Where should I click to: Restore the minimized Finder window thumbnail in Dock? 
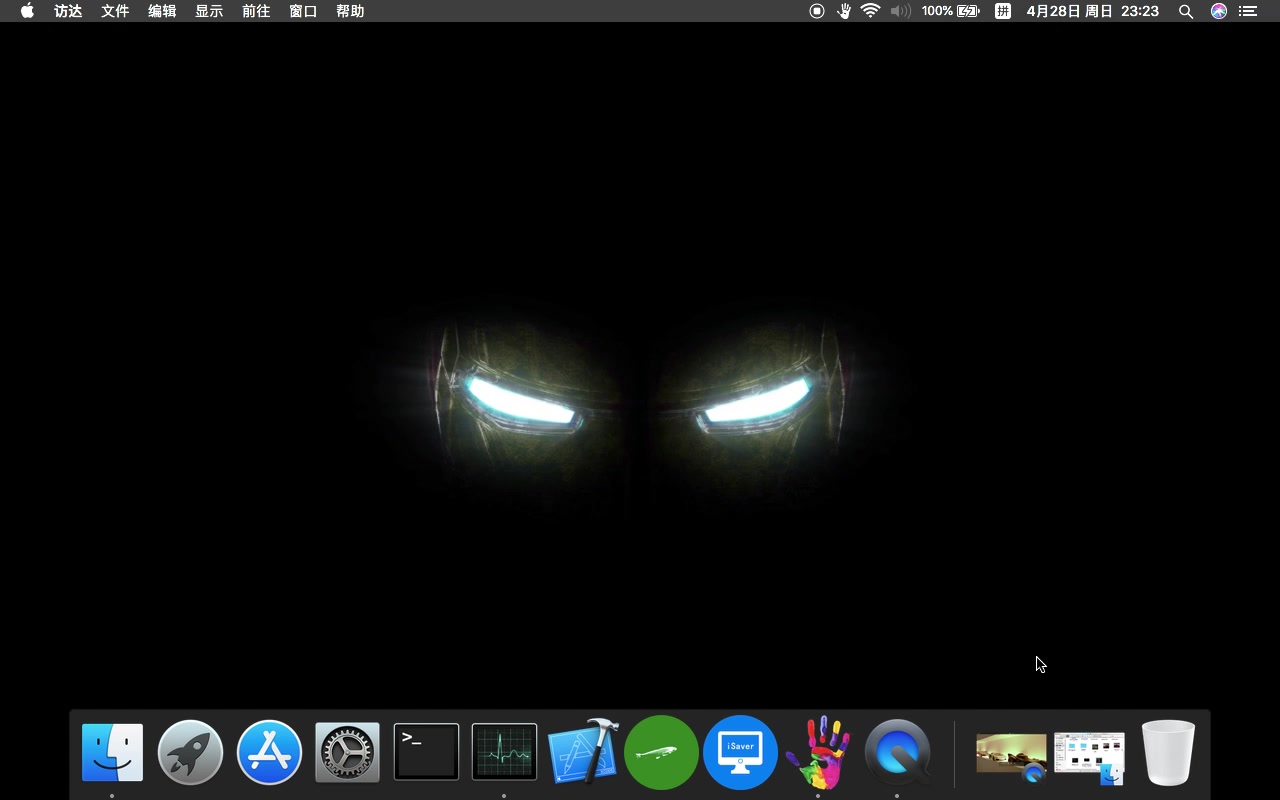[x=1089, y=757]
